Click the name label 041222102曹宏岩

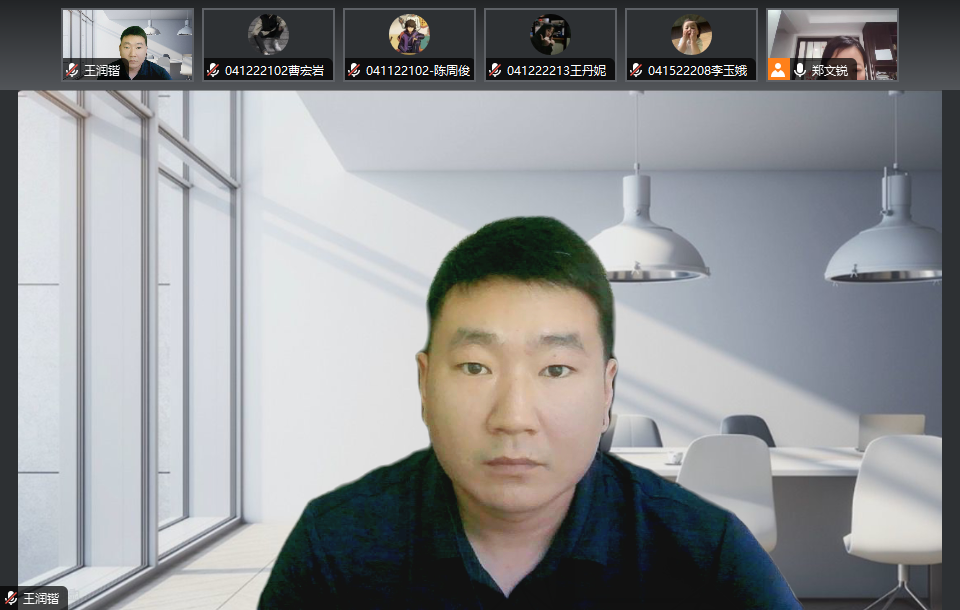click(275, 71)
